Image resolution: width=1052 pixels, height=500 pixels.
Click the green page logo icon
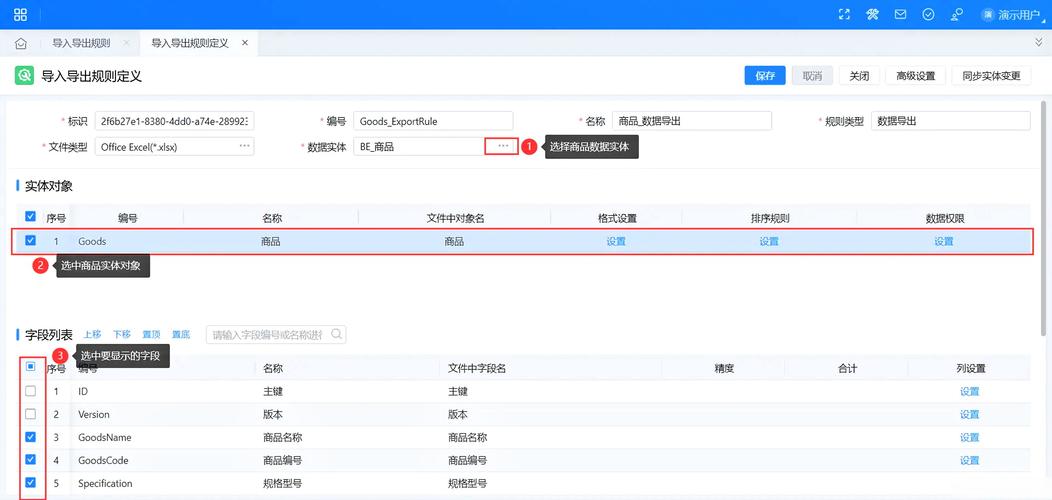25,75
